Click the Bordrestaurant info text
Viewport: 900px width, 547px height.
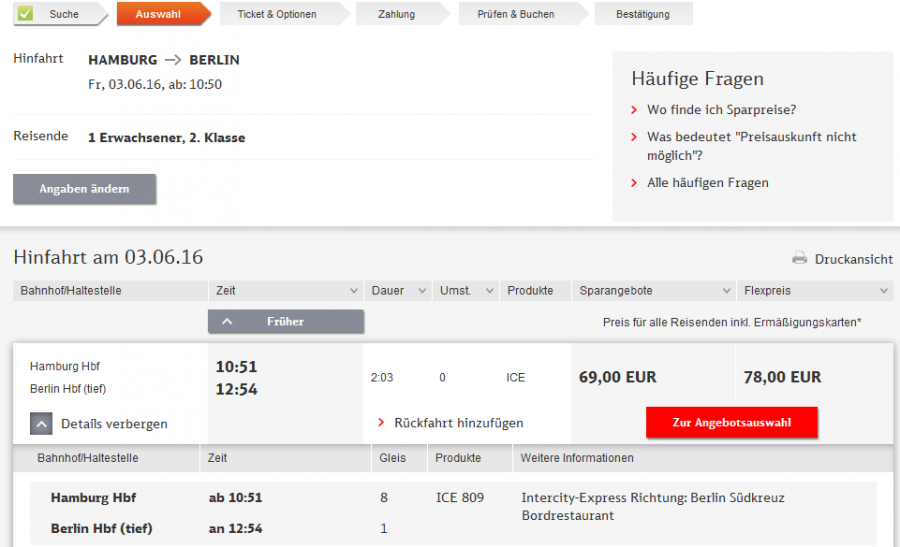[x=568, y=515]
